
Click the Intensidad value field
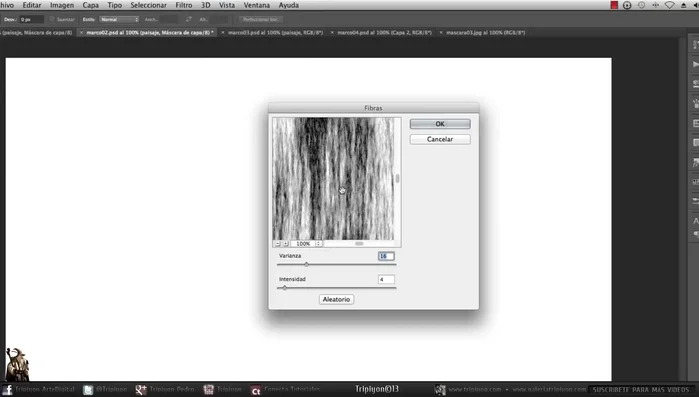[386, 279]
